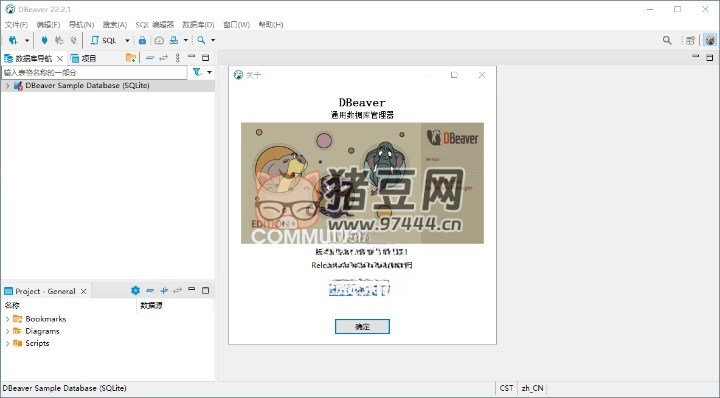Click the grey disconnect plug icon
Viewport: 720px width, 398px height.
click(x=73, y=40)
